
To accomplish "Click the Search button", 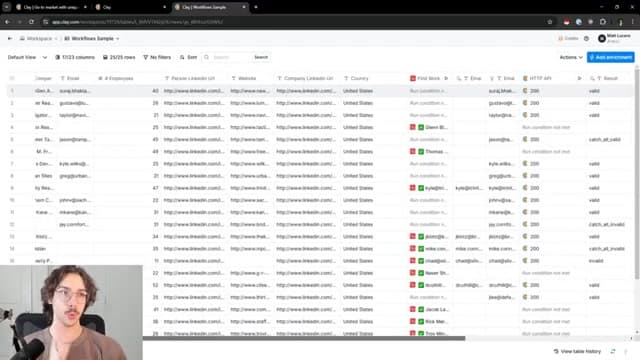I will (261, 57).
